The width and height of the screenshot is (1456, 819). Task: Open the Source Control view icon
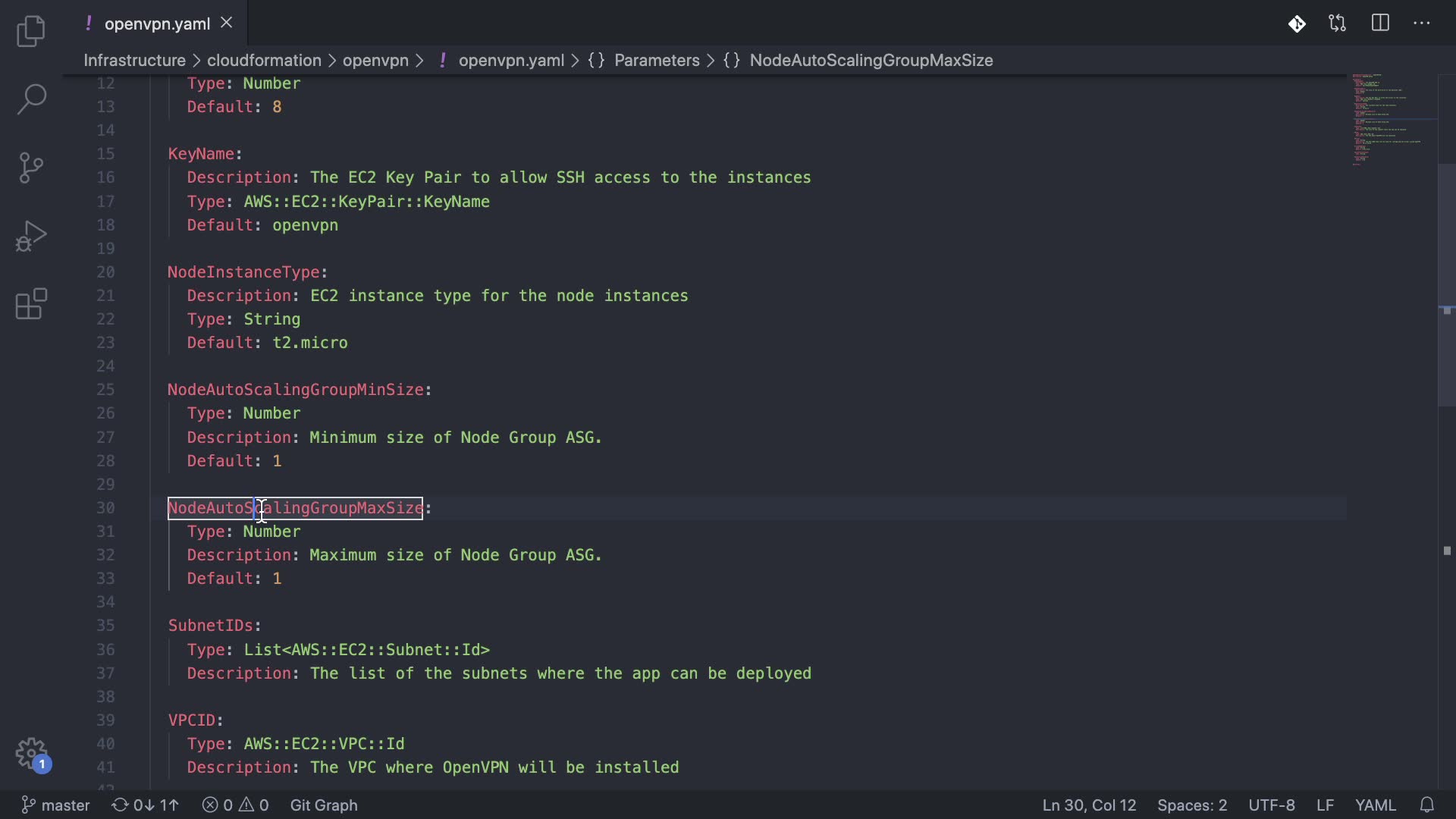(x=31, y=168)
